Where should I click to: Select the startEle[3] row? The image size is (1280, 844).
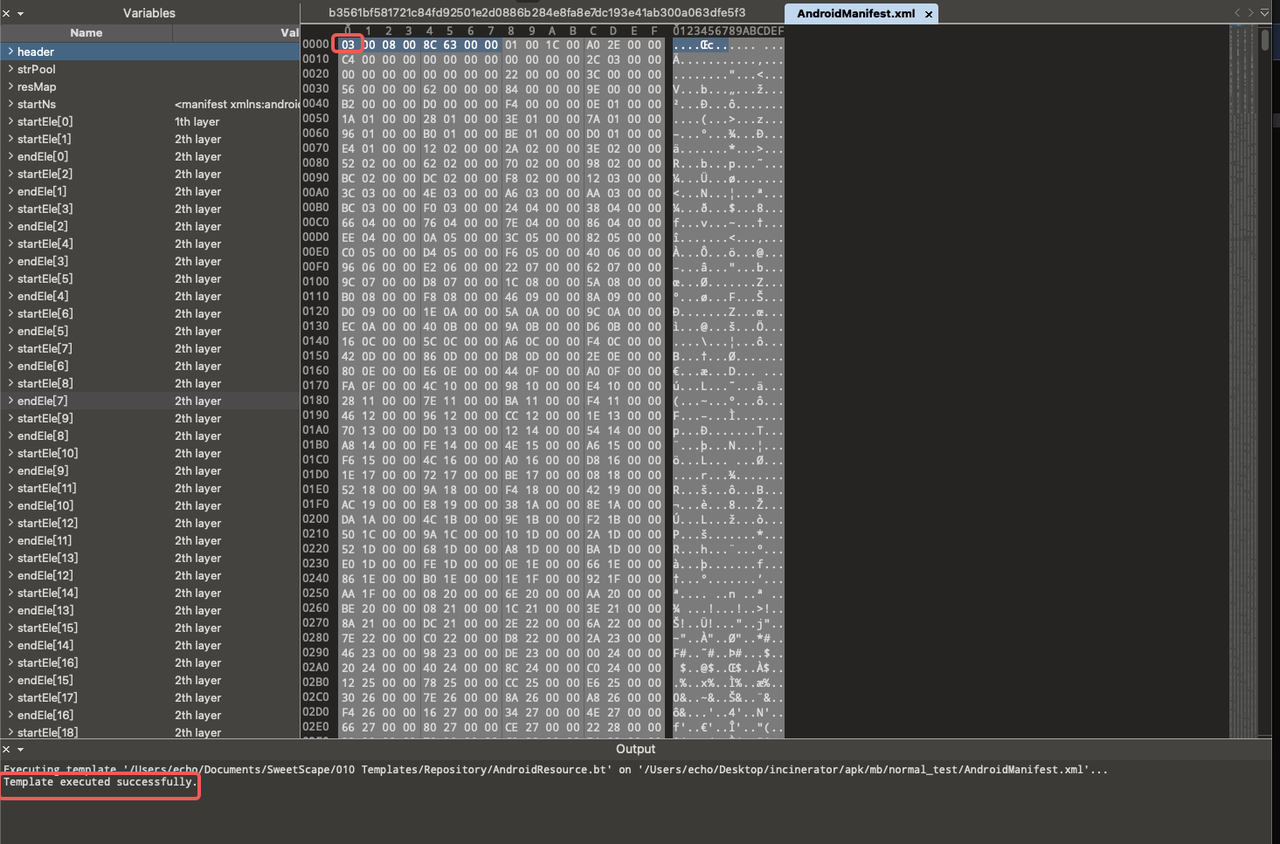tap(150, 209)
